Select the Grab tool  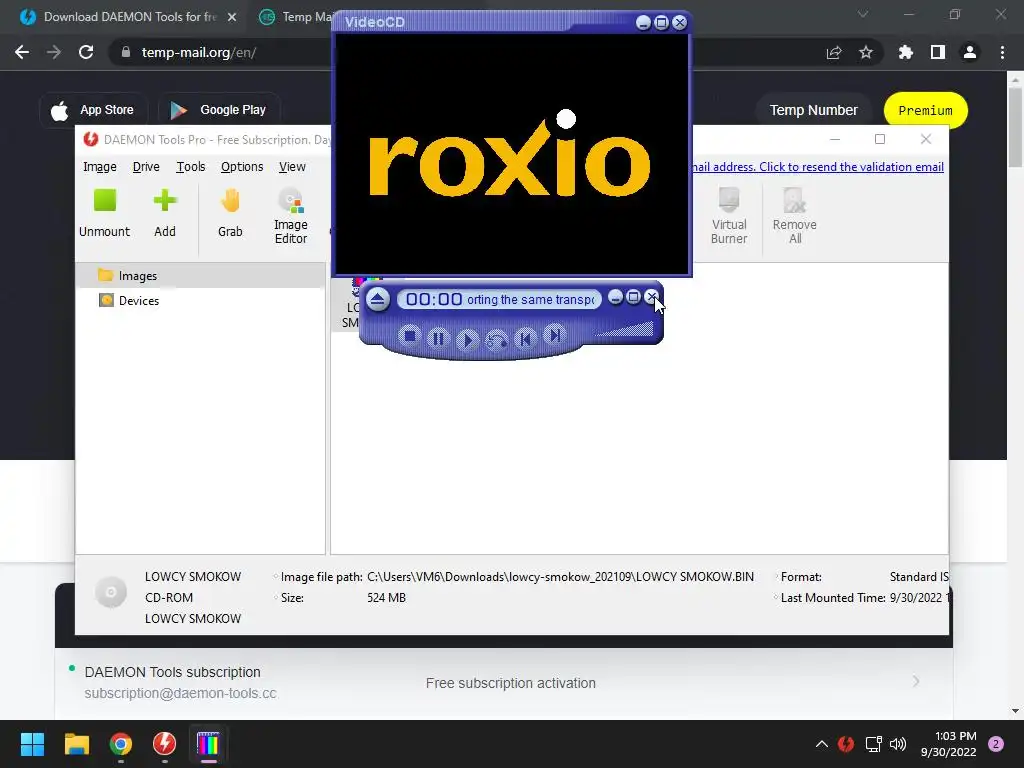[x=230, y=213]
